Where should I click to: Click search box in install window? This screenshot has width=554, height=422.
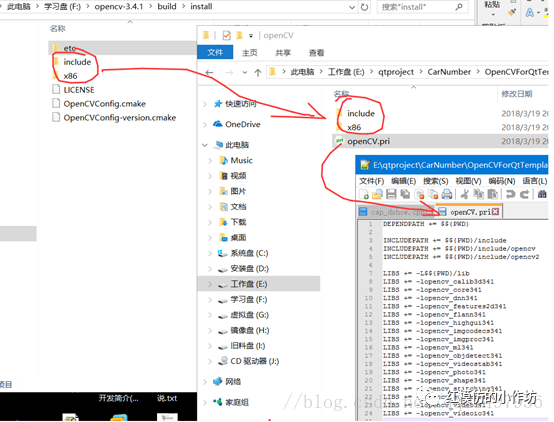[422, 7]
